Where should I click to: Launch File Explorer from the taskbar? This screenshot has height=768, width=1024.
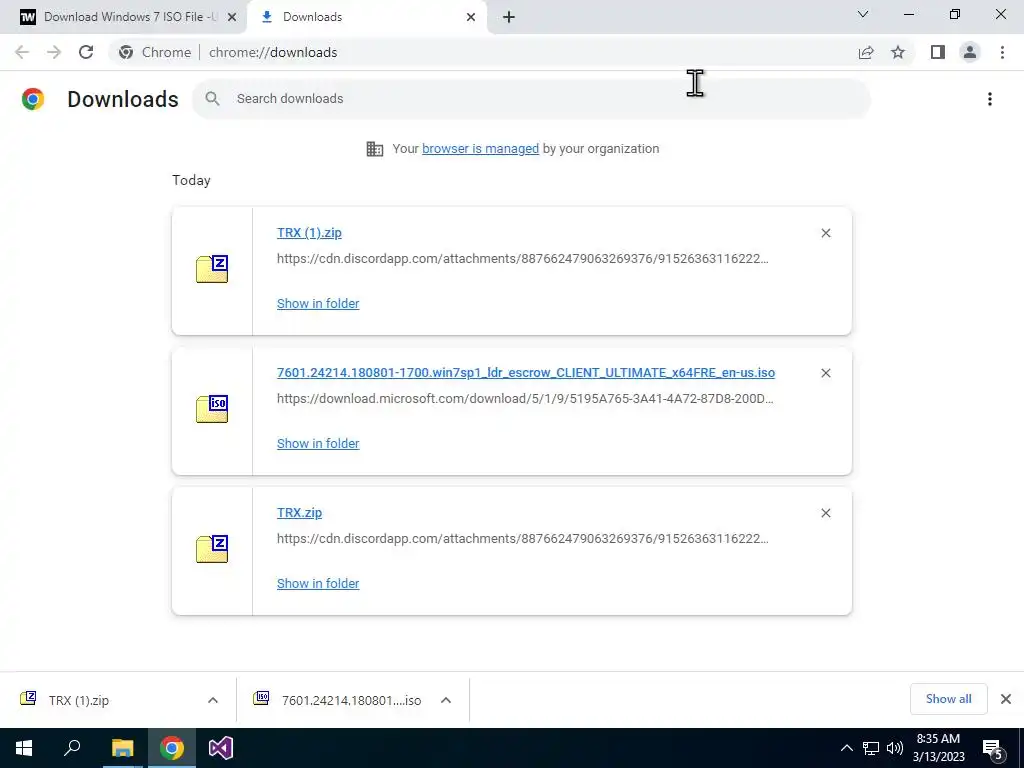[x=122, y=748]
